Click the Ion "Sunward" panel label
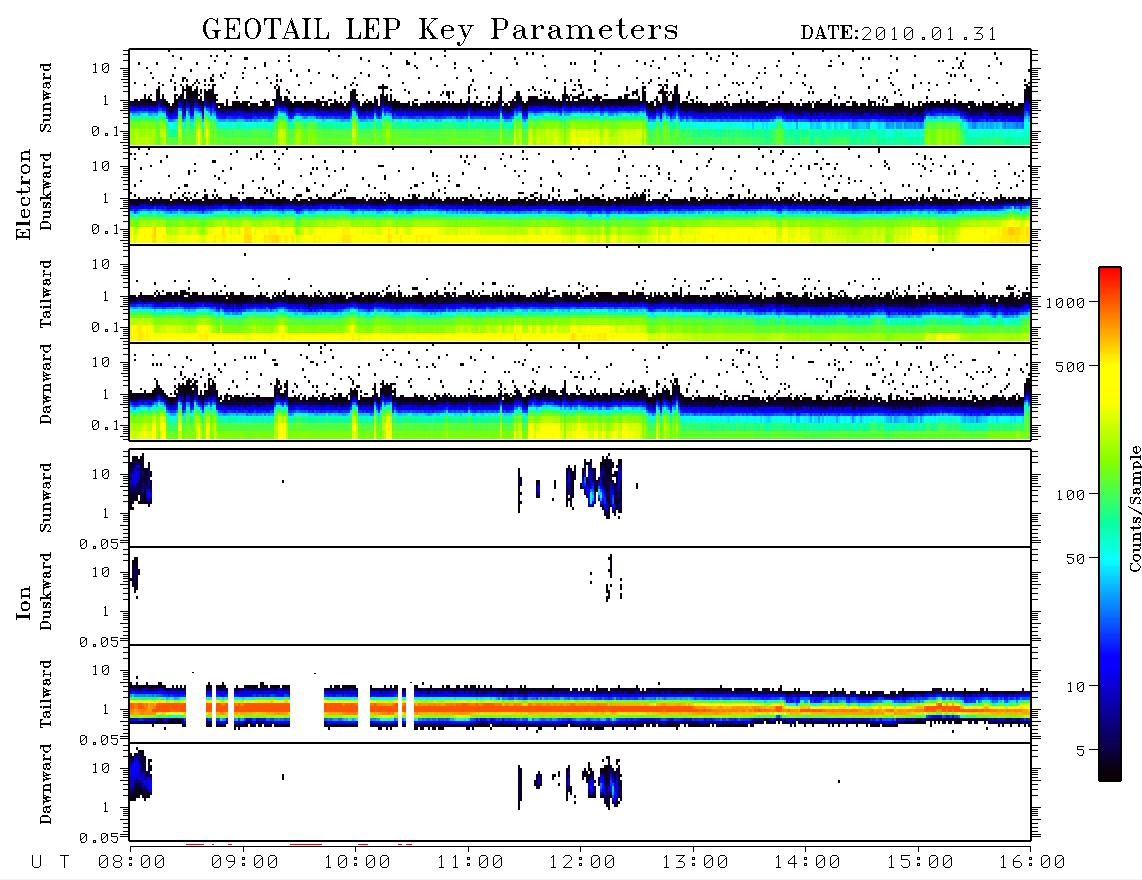This screenshot has height=880, width=1142. (46, 498)
